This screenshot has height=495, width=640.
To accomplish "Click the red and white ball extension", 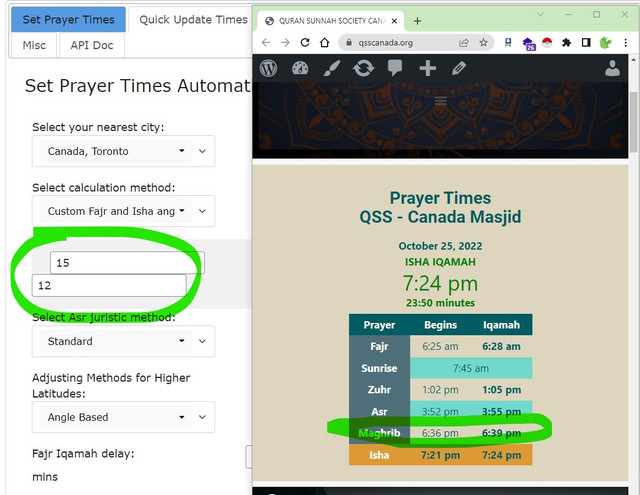I will click(x=547, y=42).
